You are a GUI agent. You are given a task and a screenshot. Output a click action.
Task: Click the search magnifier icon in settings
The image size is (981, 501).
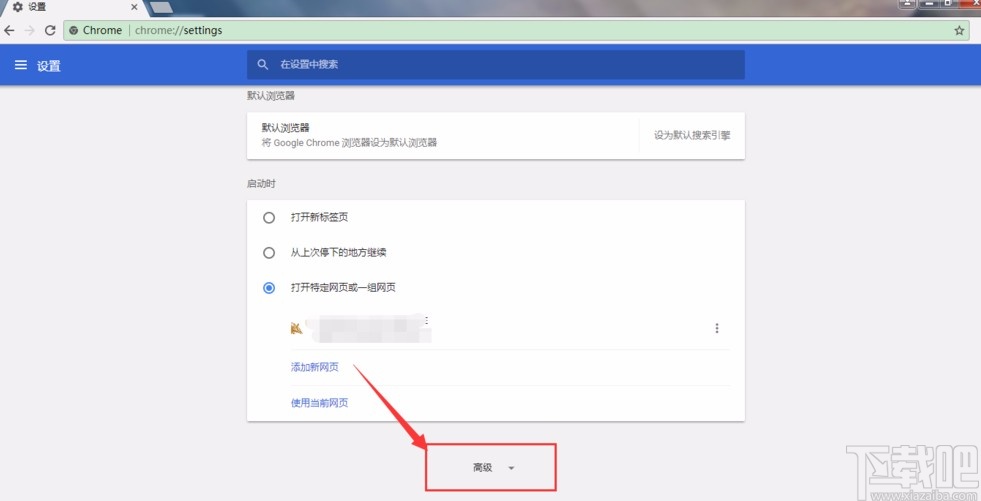[263, 64]
